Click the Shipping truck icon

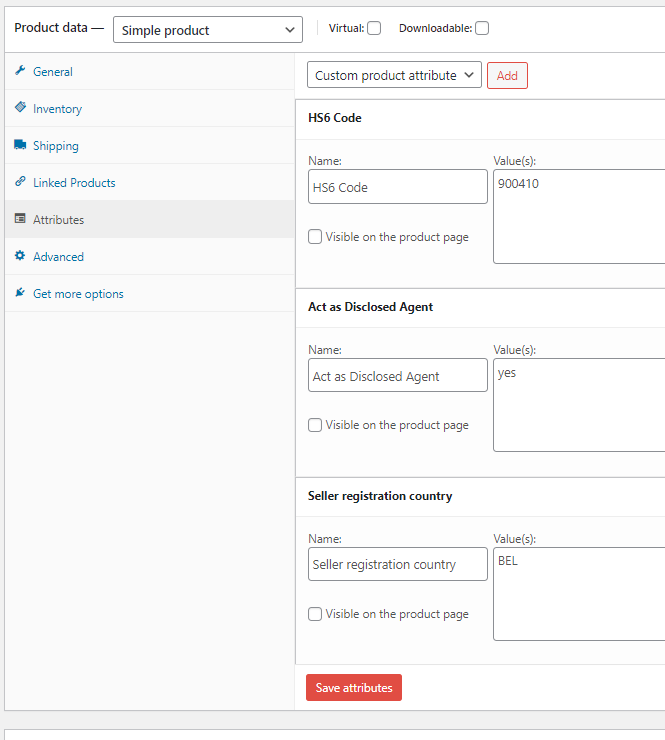coord(20,145)
